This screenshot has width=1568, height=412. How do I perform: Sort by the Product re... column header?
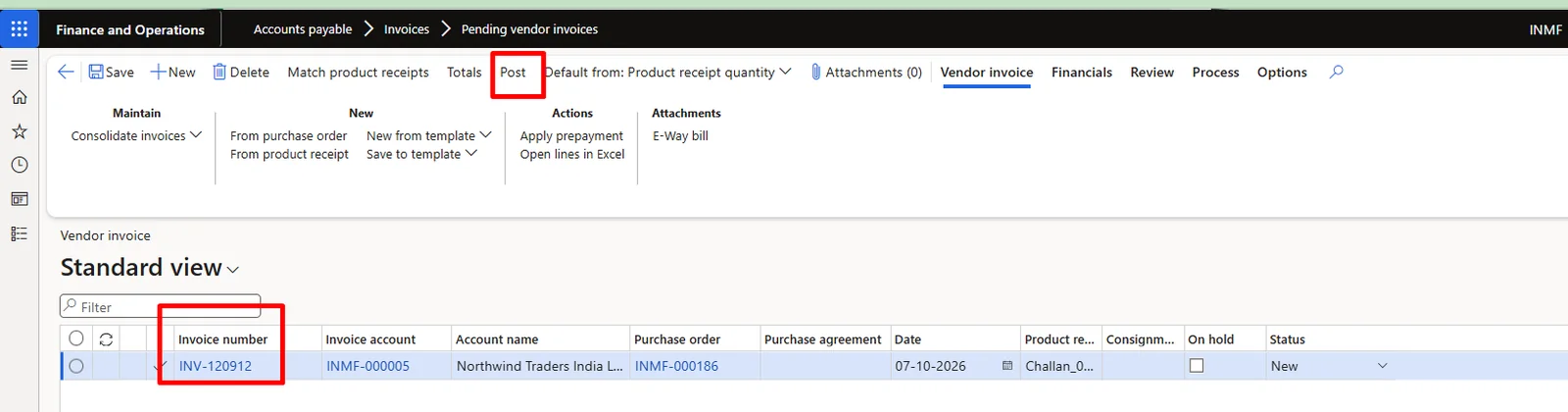point(1059,339)
